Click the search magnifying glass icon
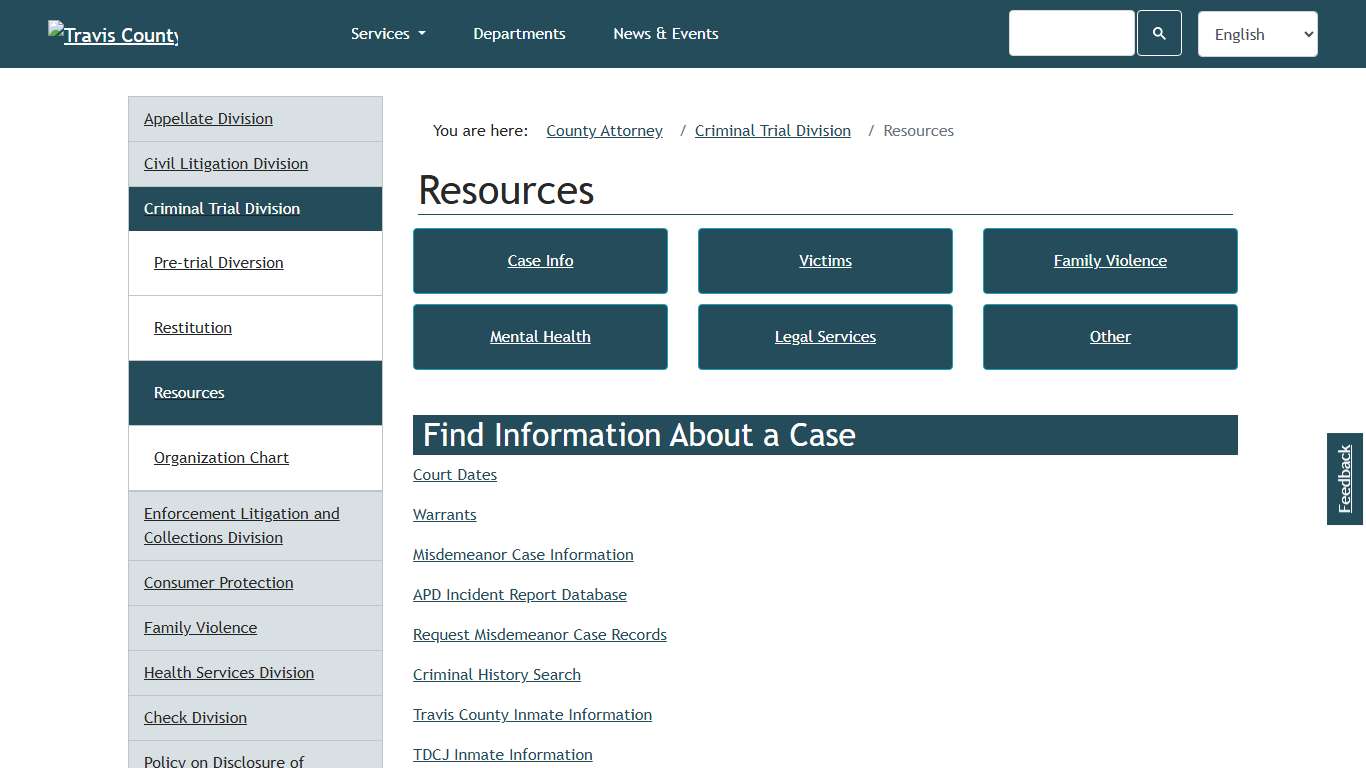Viewport: 1366px width, 768px height. coord(1159,33)
